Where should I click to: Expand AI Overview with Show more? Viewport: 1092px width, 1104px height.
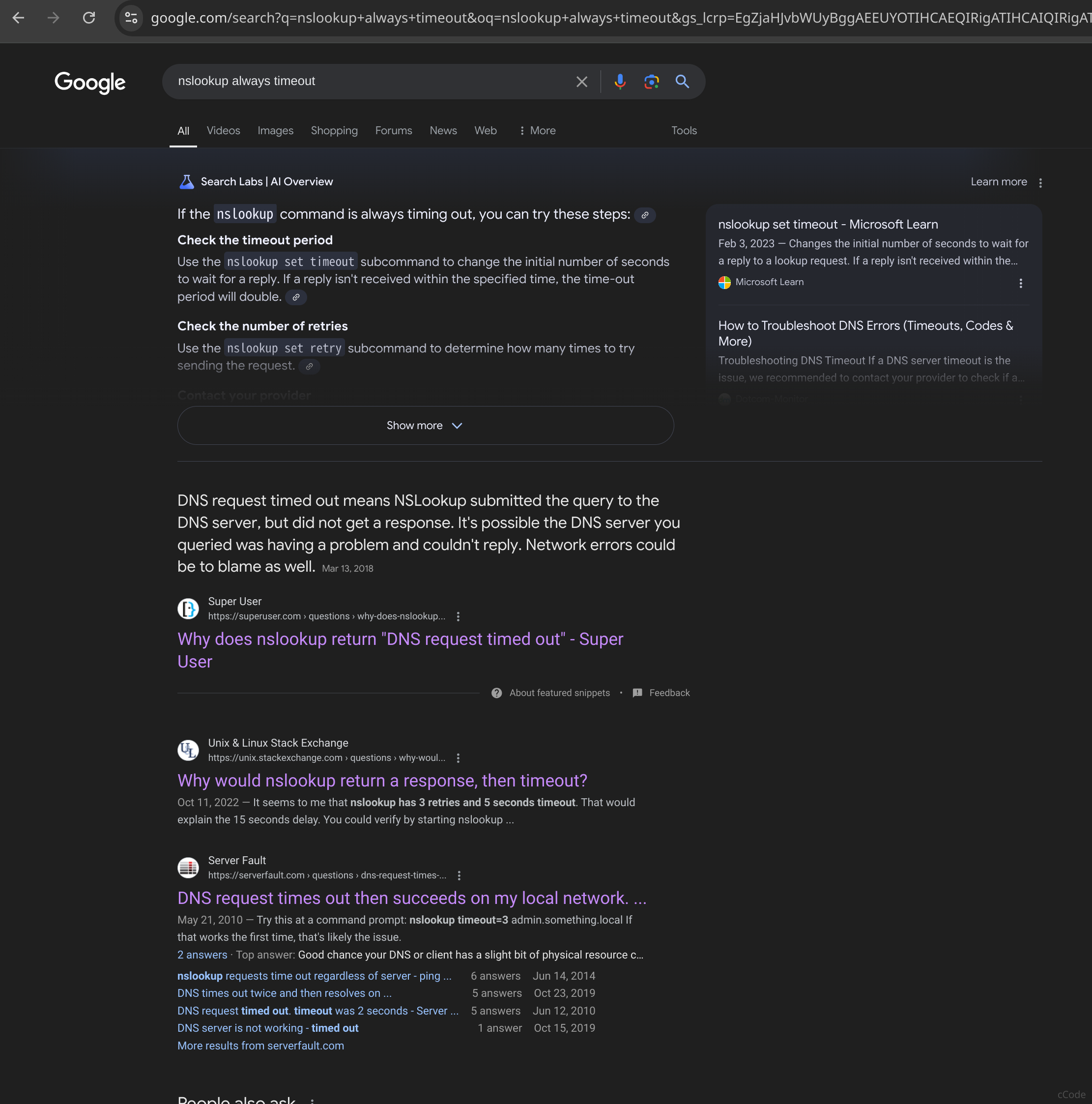point(425,426)
